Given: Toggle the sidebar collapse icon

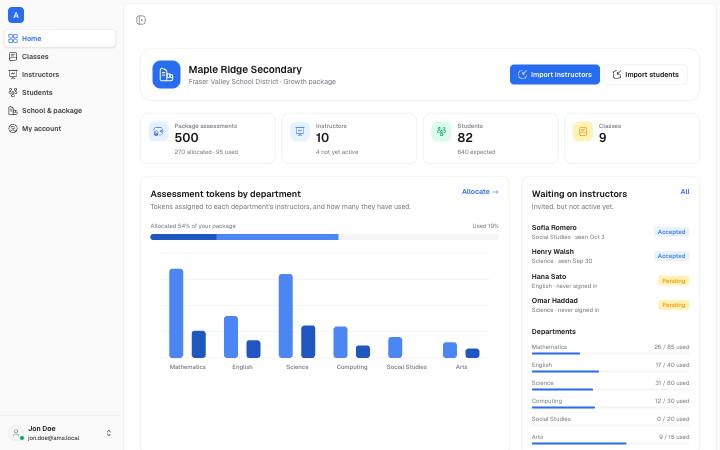Looking at the screenshot, I should [x=141, y=20].
